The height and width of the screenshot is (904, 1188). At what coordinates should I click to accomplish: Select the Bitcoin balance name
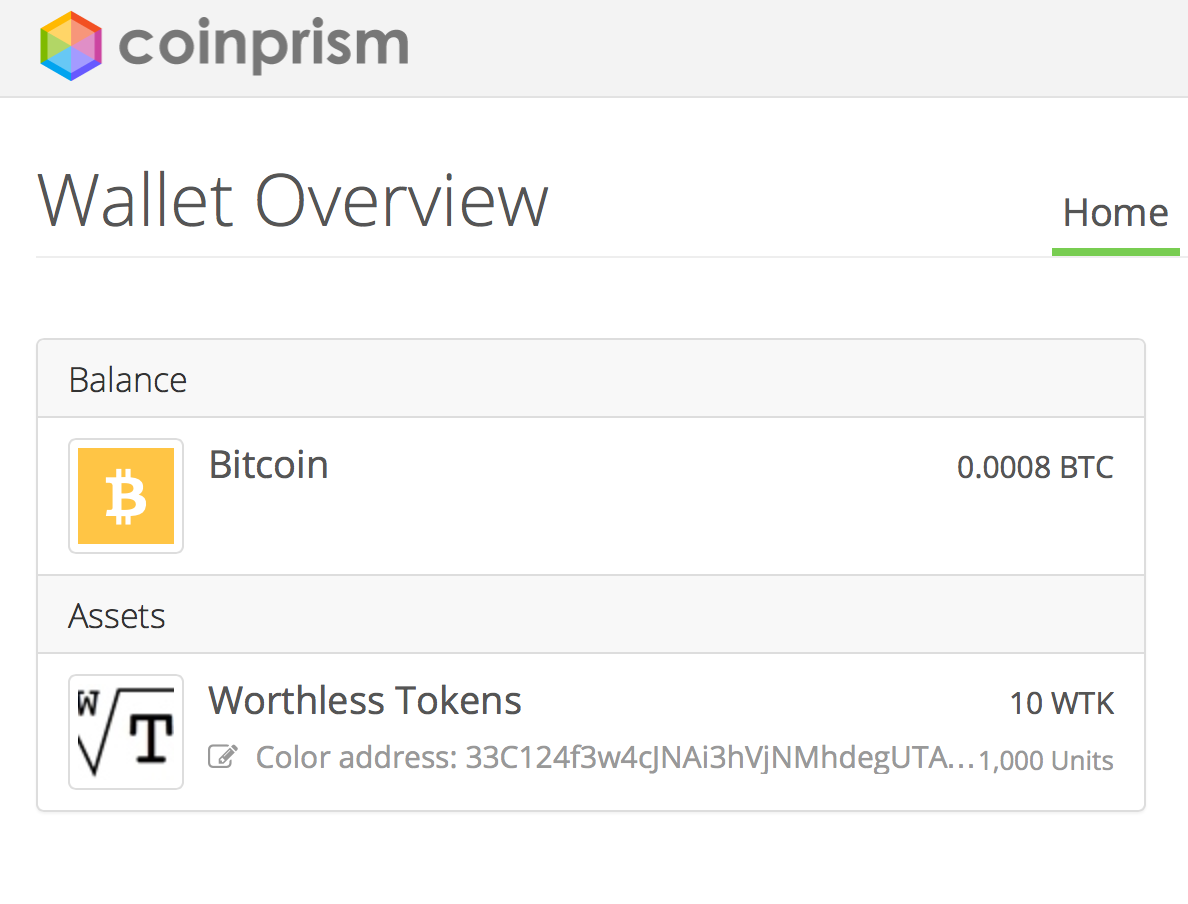point(268,465)
